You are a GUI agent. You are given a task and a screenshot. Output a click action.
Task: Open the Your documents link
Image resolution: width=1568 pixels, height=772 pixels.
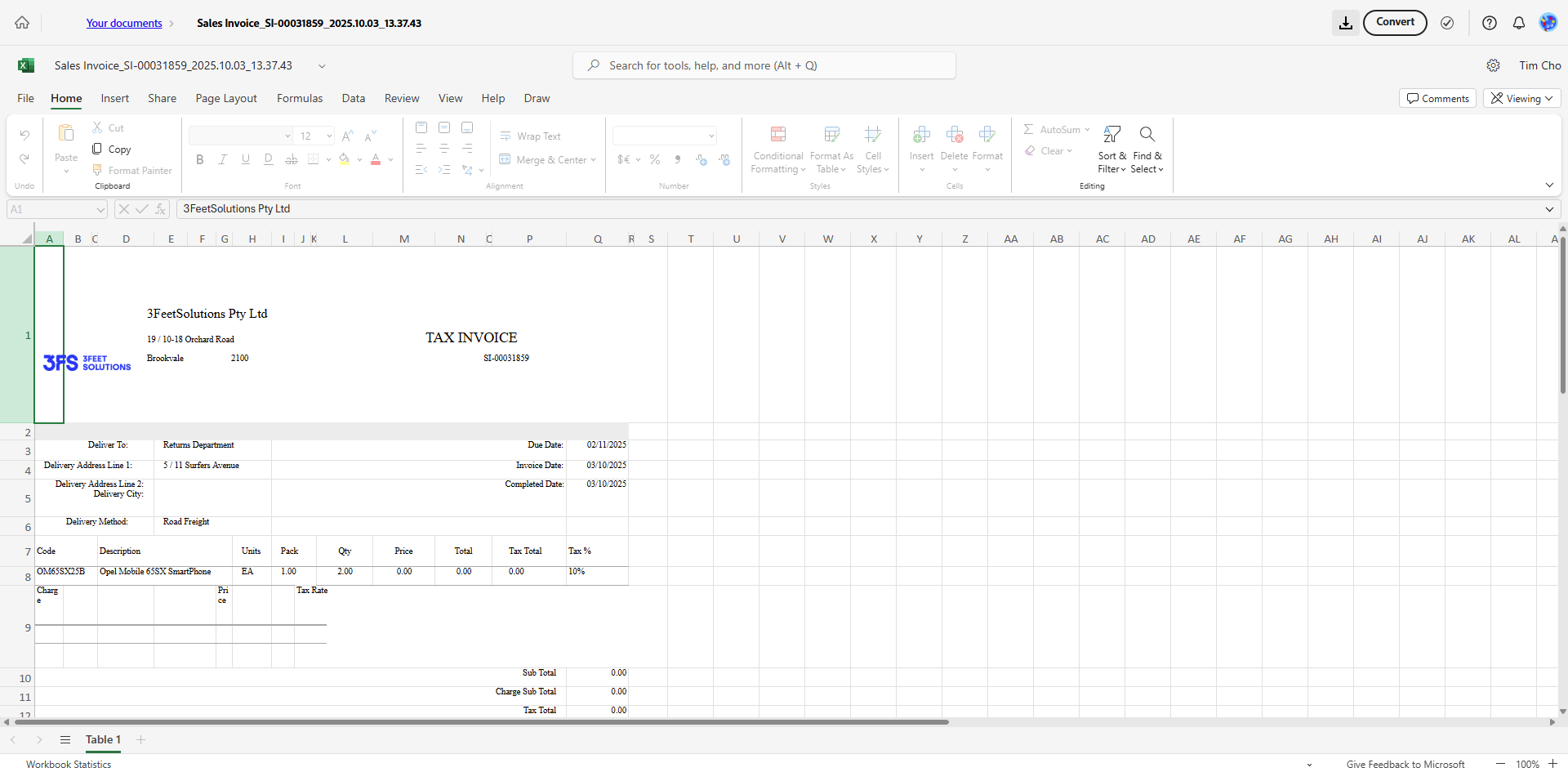point(124,24)
